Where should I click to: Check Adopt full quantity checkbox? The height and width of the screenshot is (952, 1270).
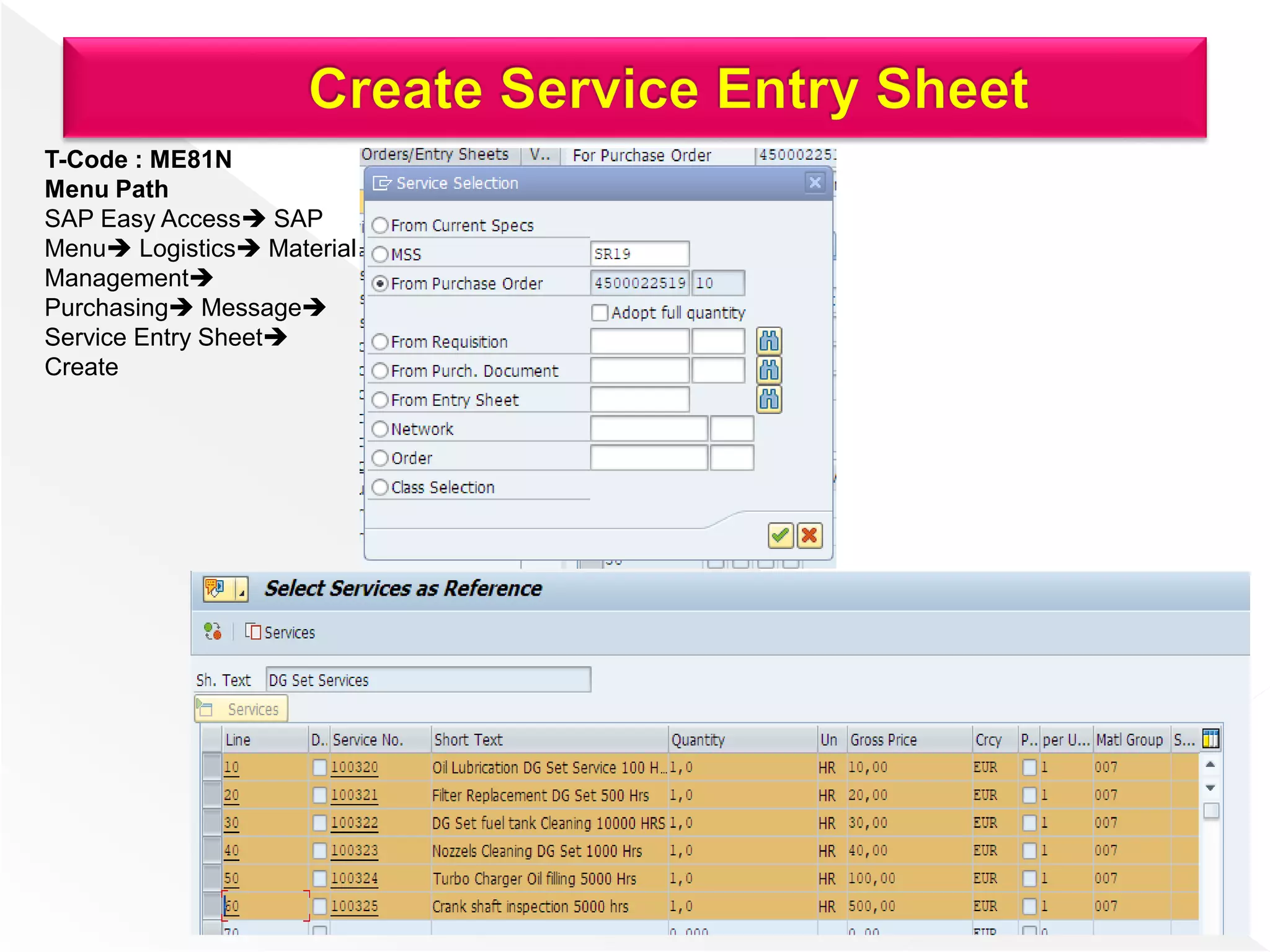click(600, 312)
